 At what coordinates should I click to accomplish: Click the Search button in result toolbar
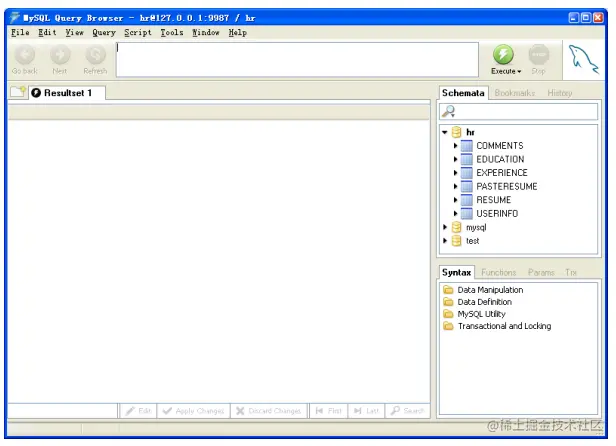pyautogui.click(x=408, y=411)
